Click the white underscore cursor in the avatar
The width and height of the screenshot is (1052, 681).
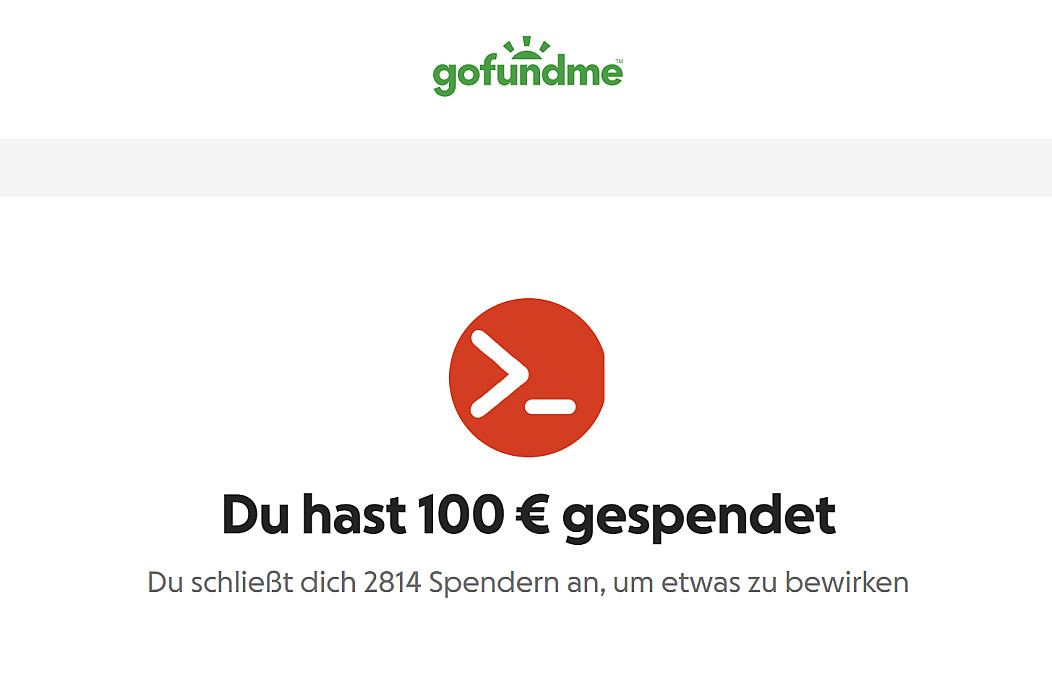tap(551, 406)
